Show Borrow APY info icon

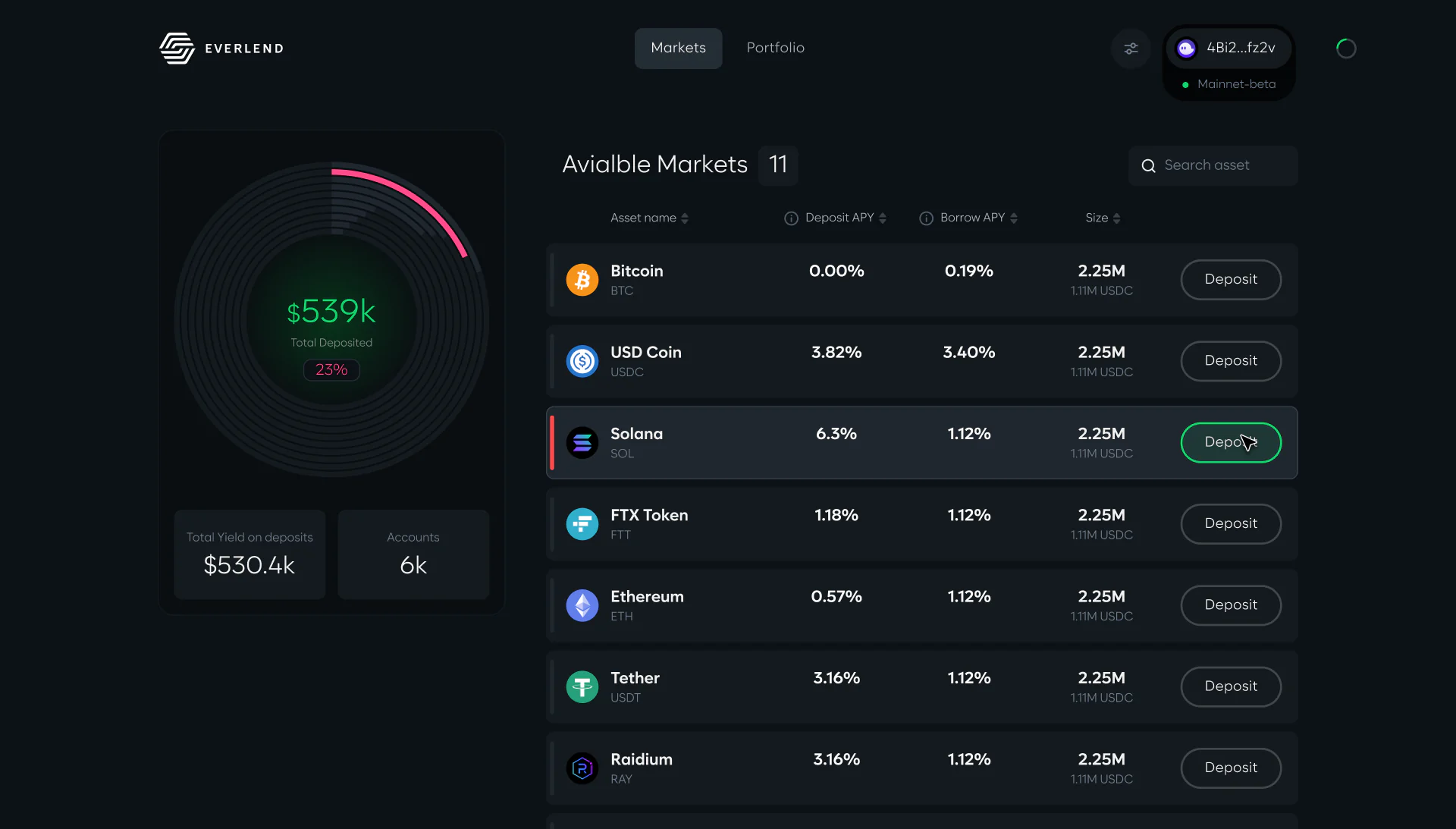pos(926,218)
